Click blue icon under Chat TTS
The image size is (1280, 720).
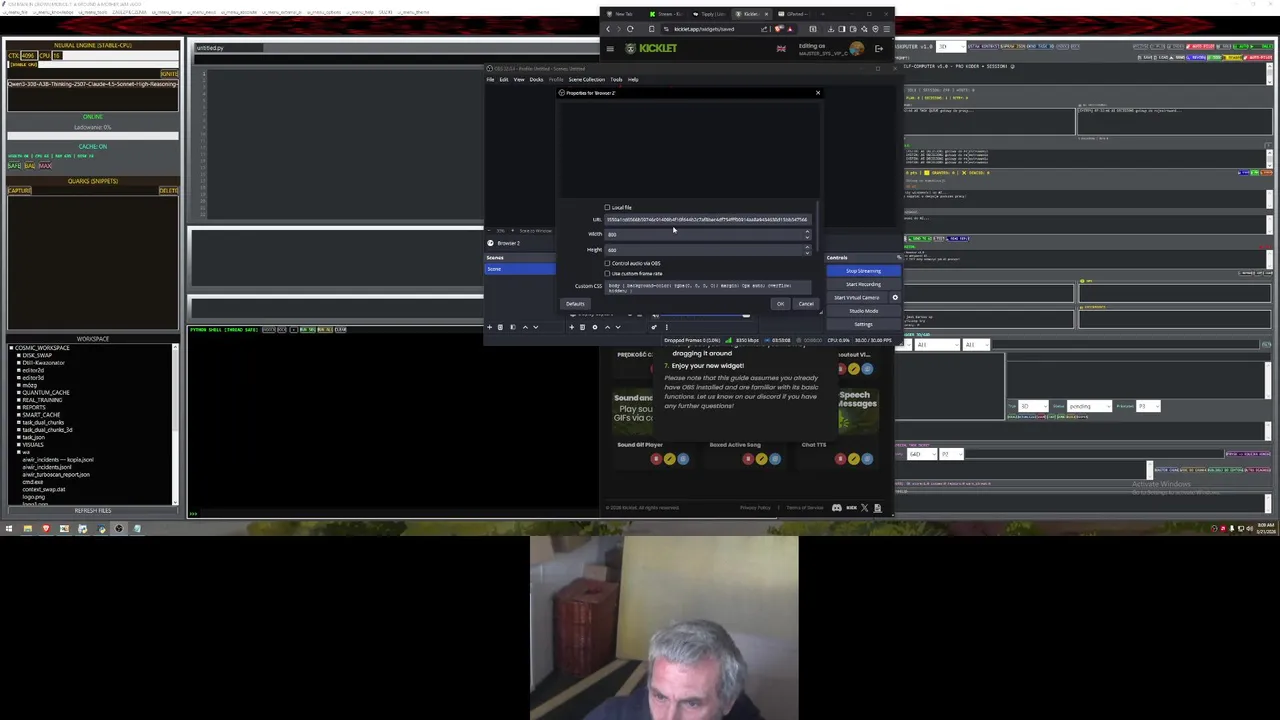click(867, 459)
